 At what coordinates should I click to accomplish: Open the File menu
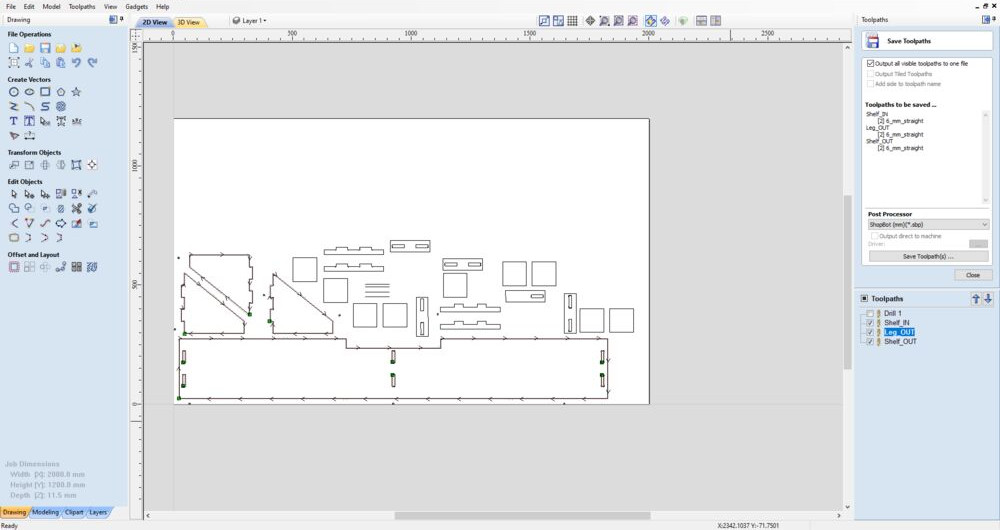(x=11, y=6)
